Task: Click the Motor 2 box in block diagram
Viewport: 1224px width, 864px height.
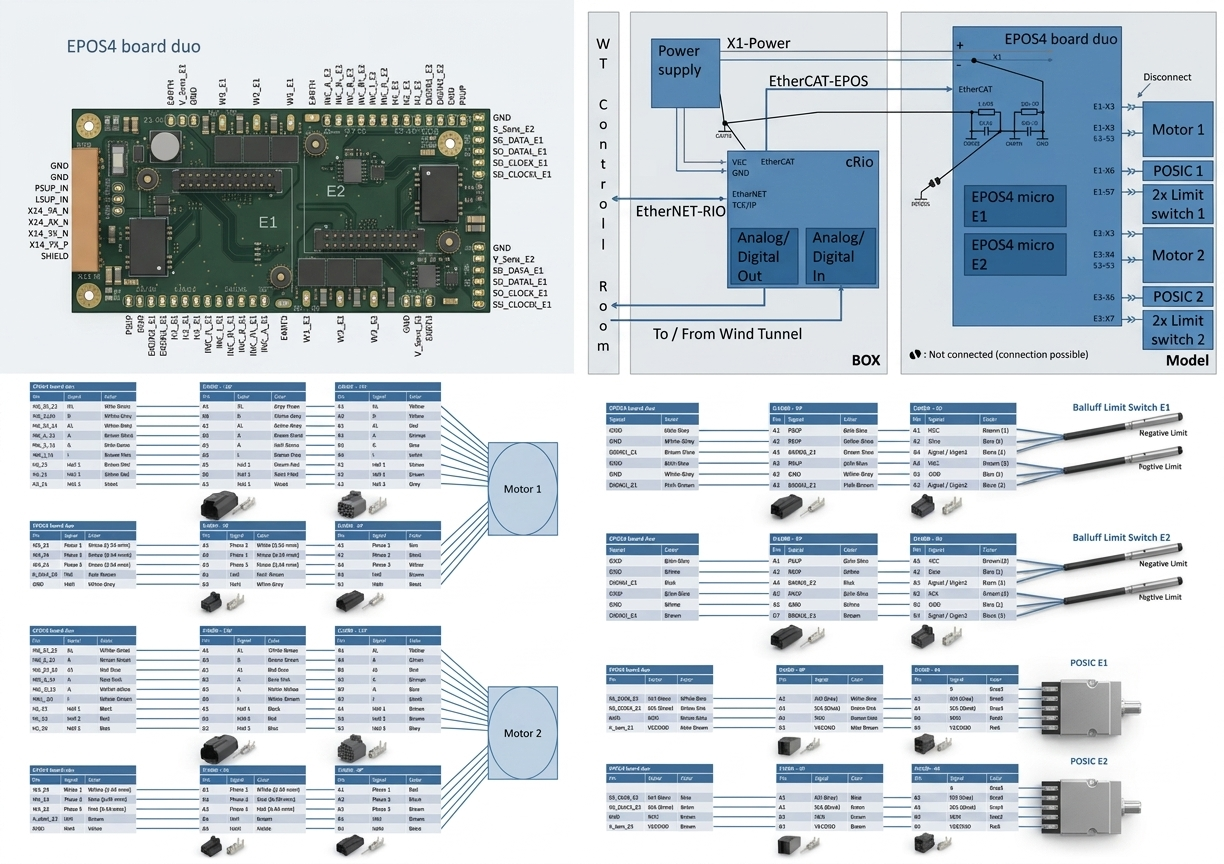Action: pos(1178,255)
